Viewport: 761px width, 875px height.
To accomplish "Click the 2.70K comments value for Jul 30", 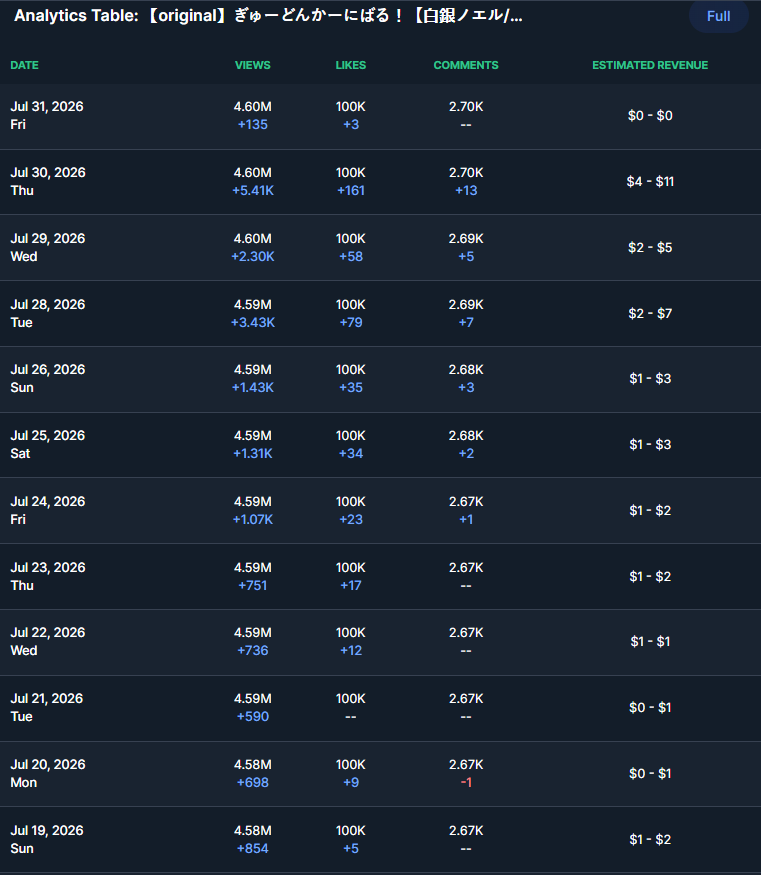I will (466, 172).
